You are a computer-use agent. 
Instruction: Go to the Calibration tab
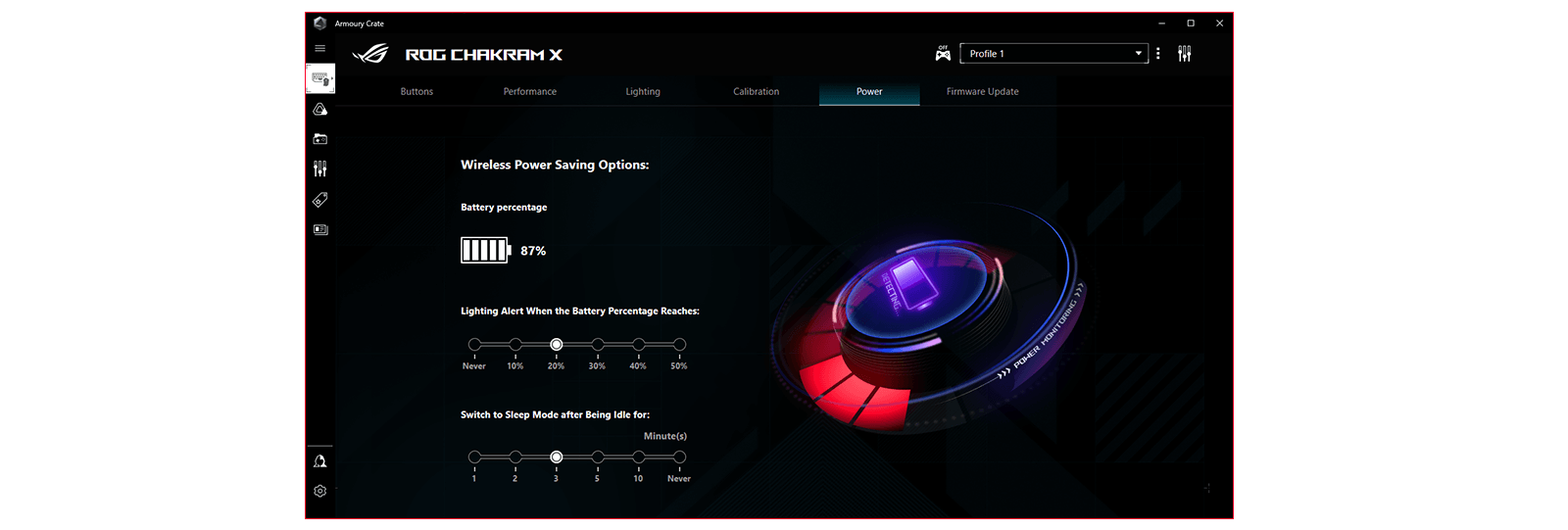pos(756,92)
